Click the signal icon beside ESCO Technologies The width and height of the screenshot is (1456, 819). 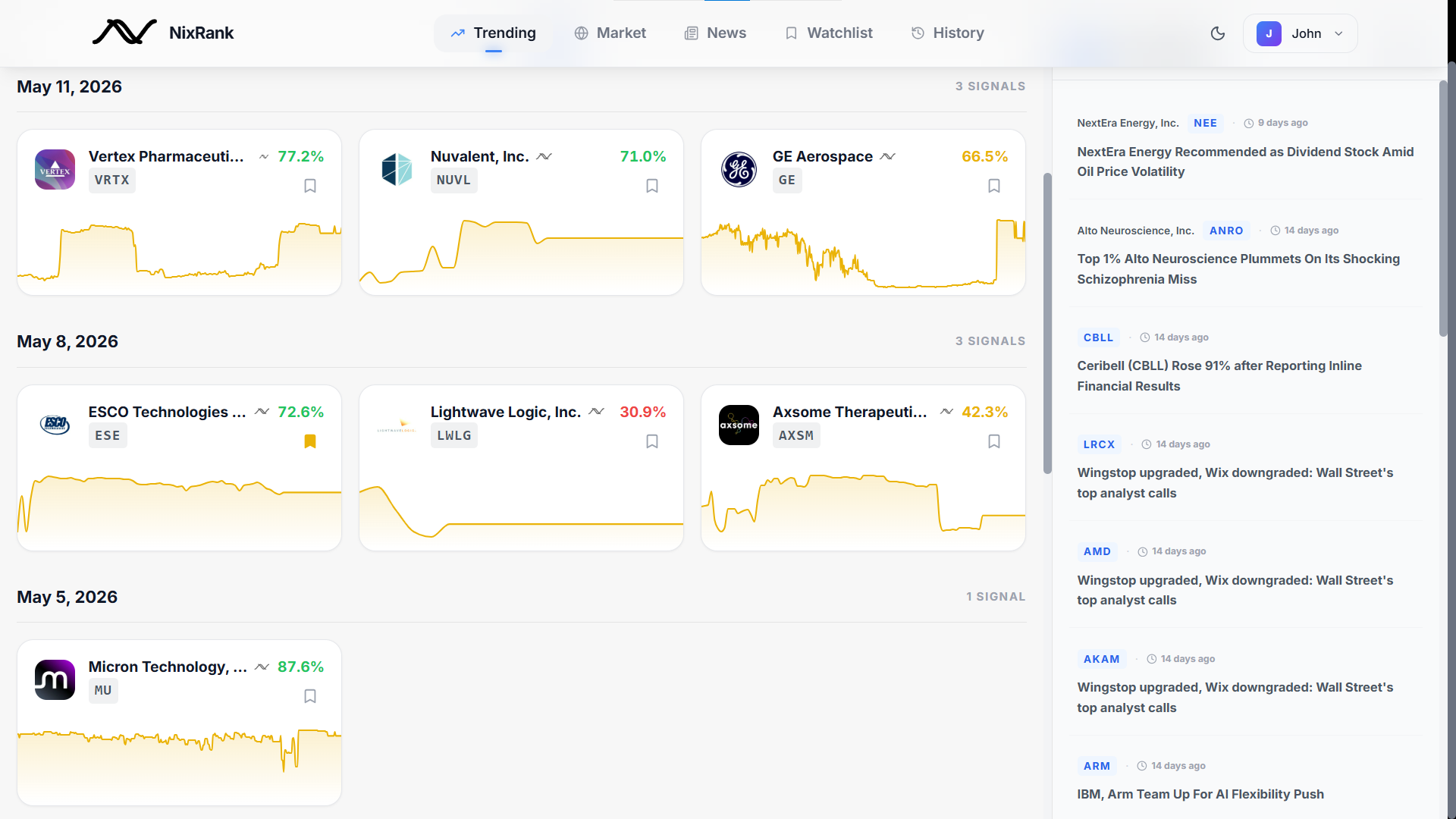262,412
